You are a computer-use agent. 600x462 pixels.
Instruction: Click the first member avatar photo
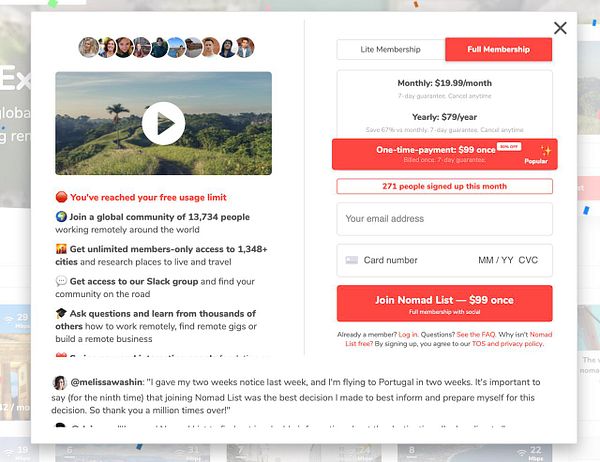[x=88, y=47]
